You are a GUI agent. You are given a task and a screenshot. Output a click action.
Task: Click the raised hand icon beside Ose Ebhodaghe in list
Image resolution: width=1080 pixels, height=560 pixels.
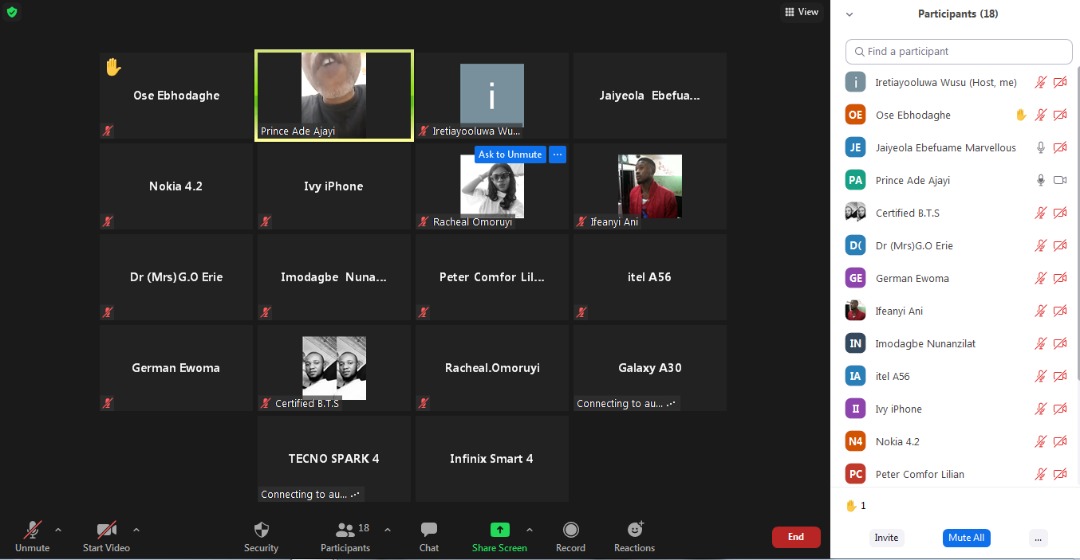click(1021, 115)
